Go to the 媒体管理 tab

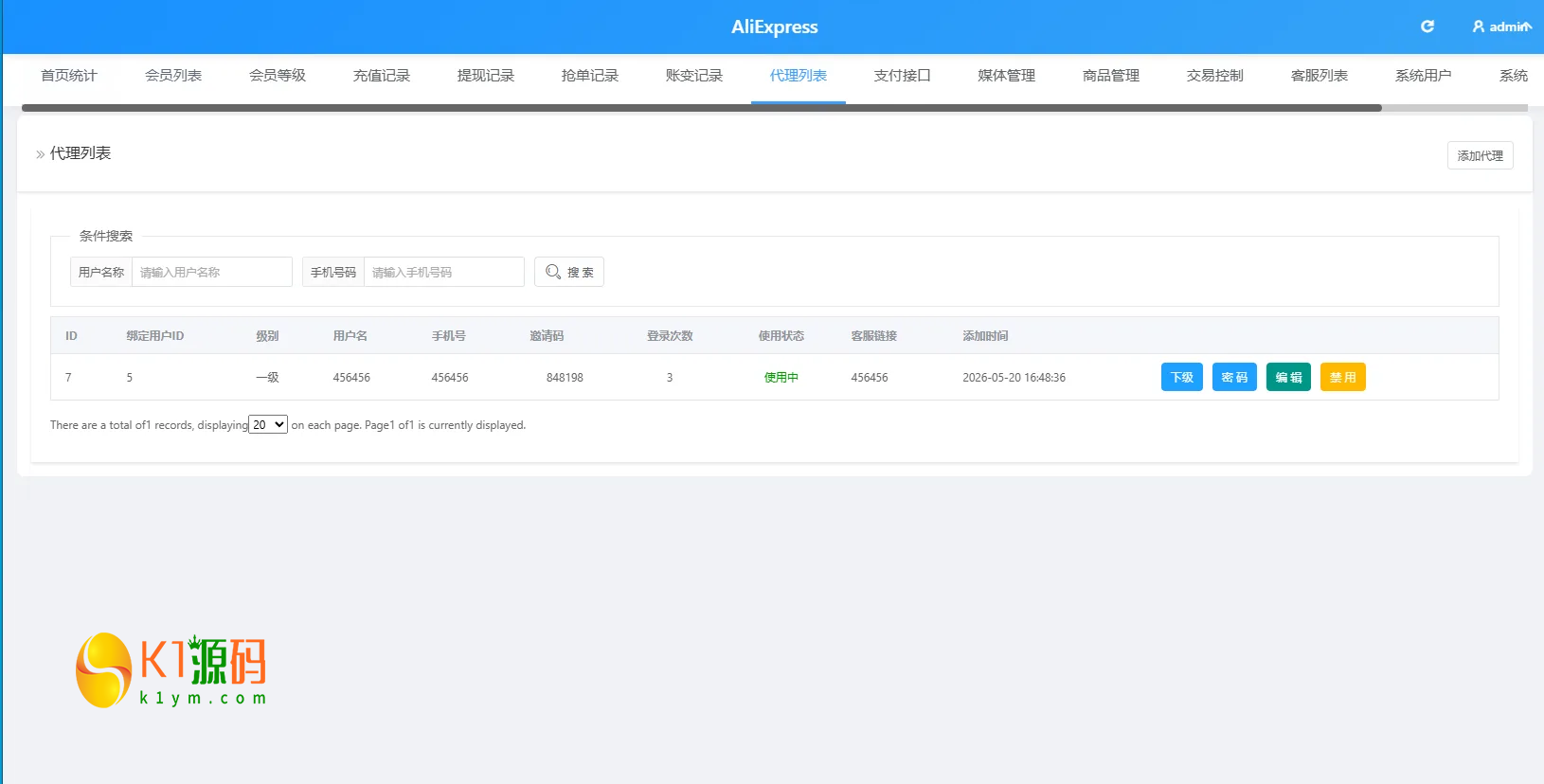pyautogui.click(x=1007, y=76)
